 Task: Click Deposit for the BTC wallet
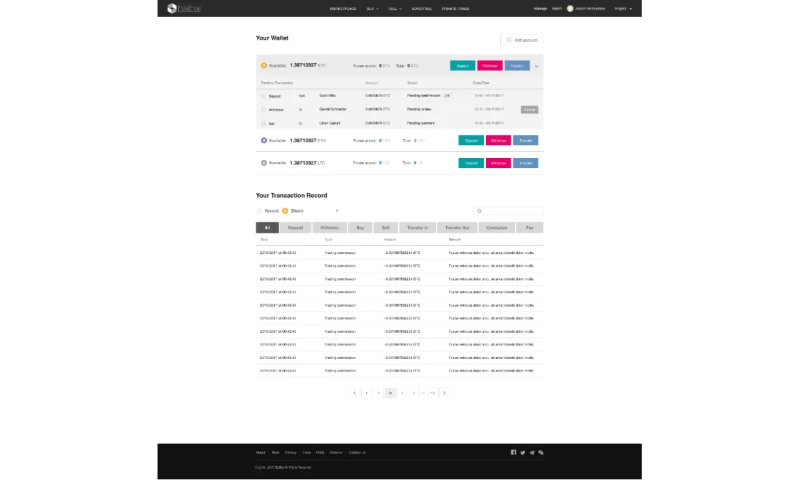[x=462, y=66]
